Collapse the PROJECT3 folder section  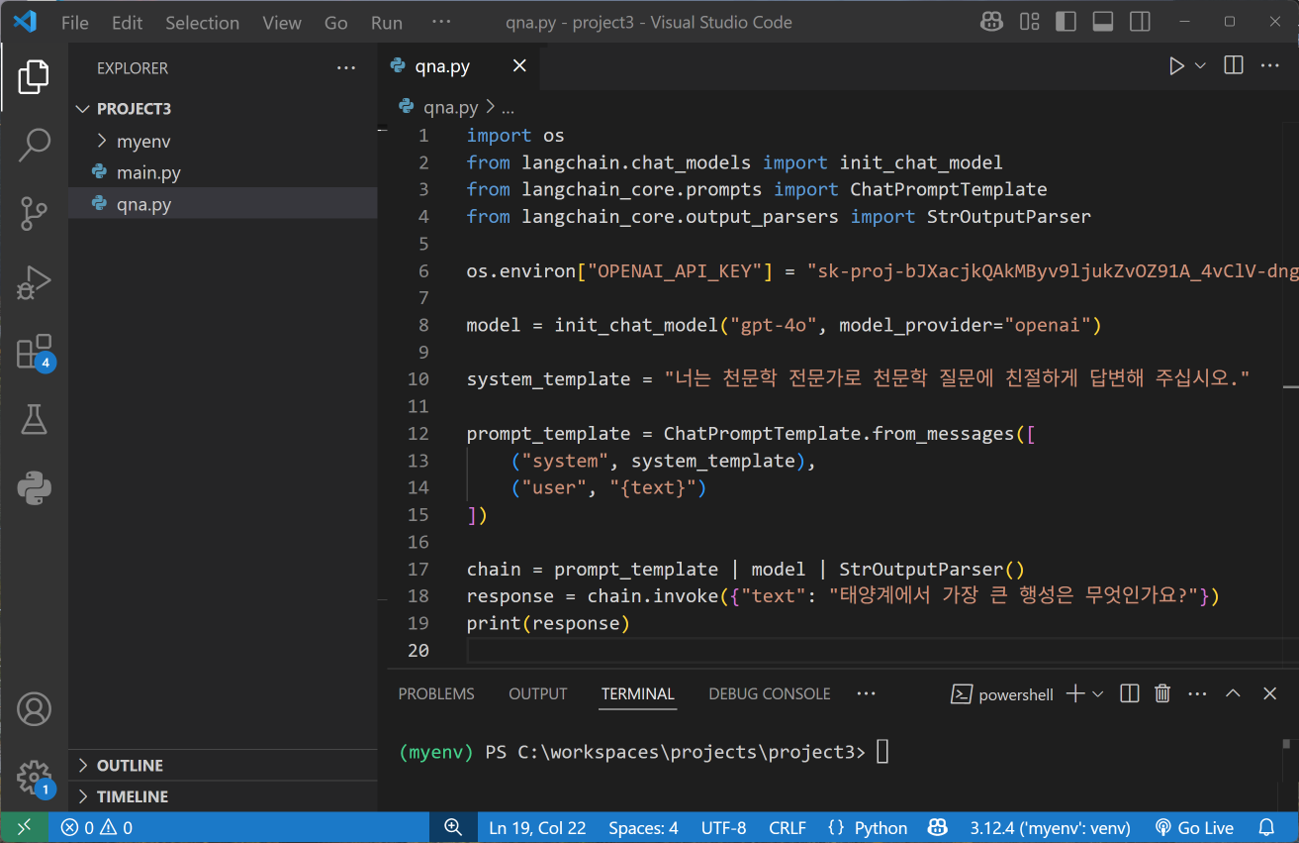coord(223,108)
